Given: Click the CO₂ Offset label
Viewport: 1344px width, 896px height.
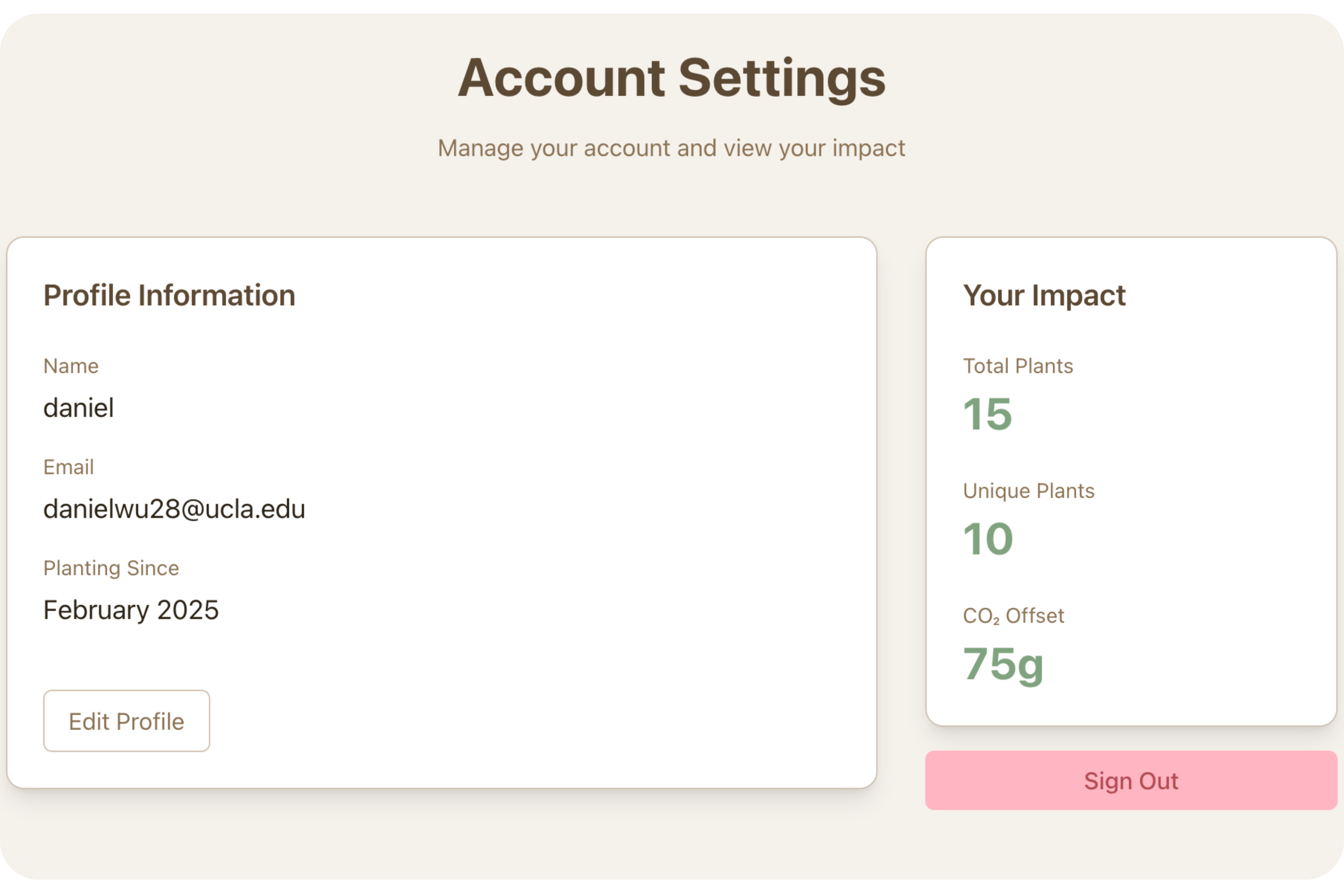Looking at the screenshot, I should coord(1013,616).
